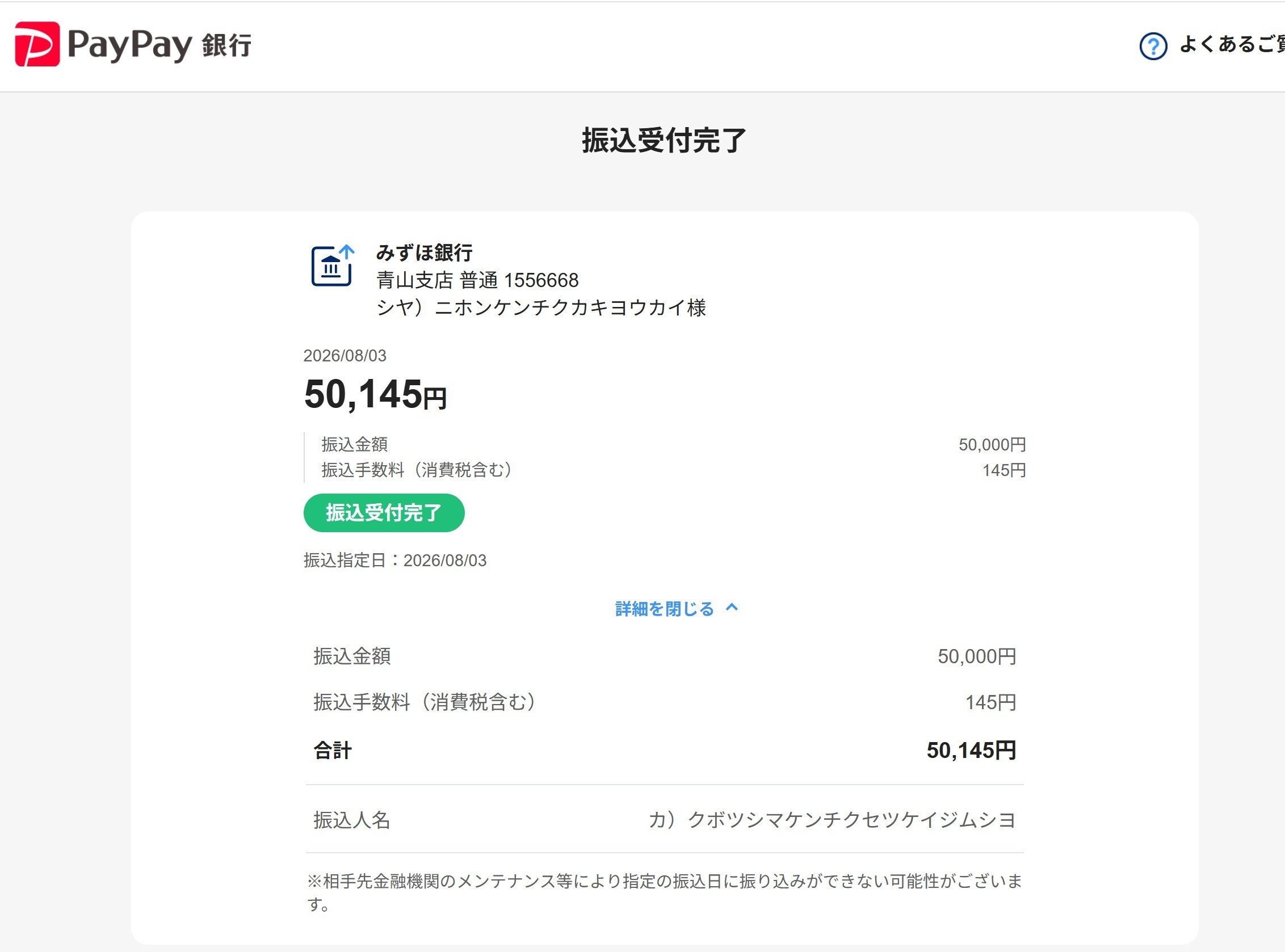Click recipient name シヤ）ニホンケンチクカキヨウカイ様
The height and width of the screenshot is (952, 1285).
point(541,307)
